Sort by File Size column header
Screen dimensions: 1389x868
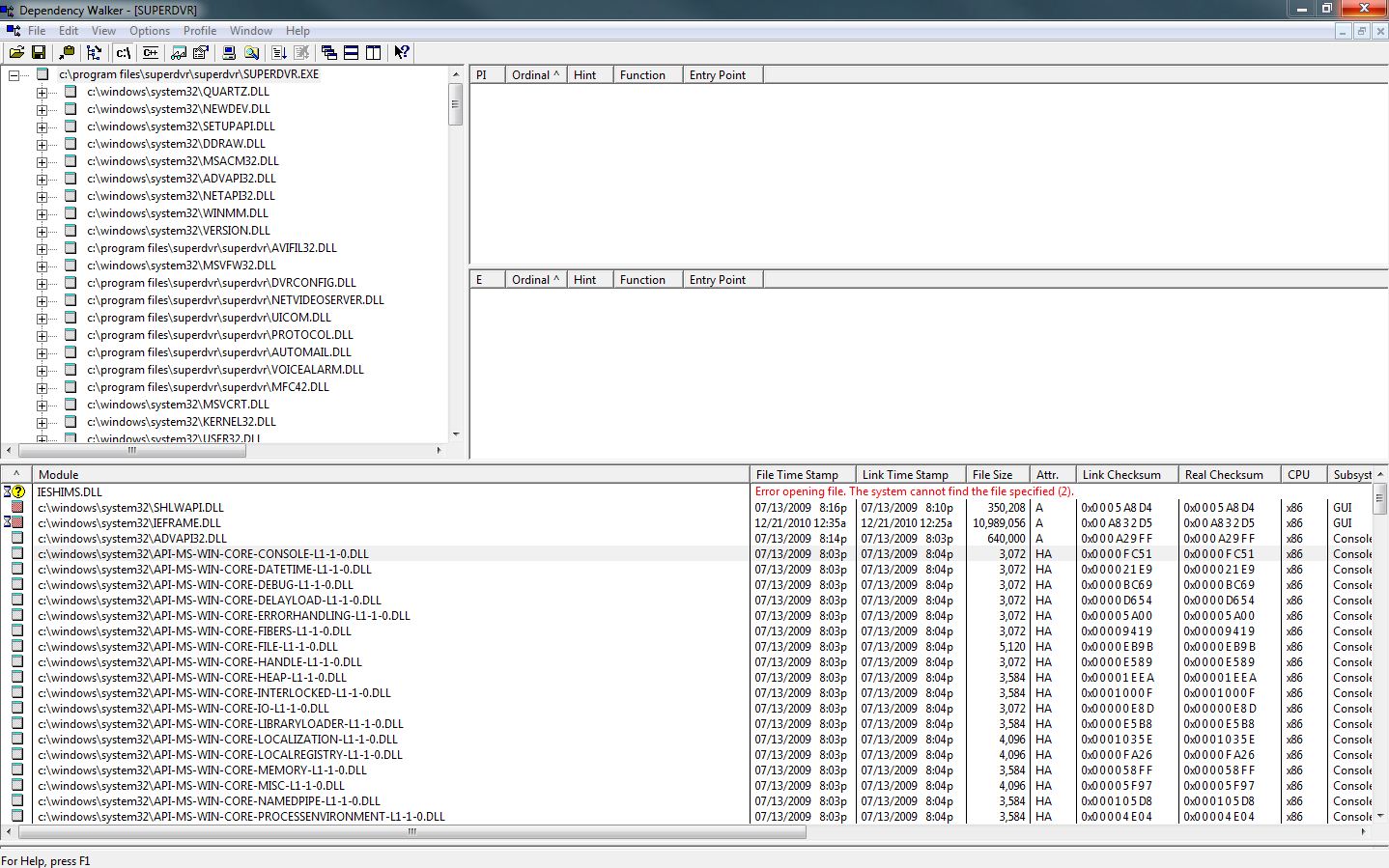click(x=992, y=475)
